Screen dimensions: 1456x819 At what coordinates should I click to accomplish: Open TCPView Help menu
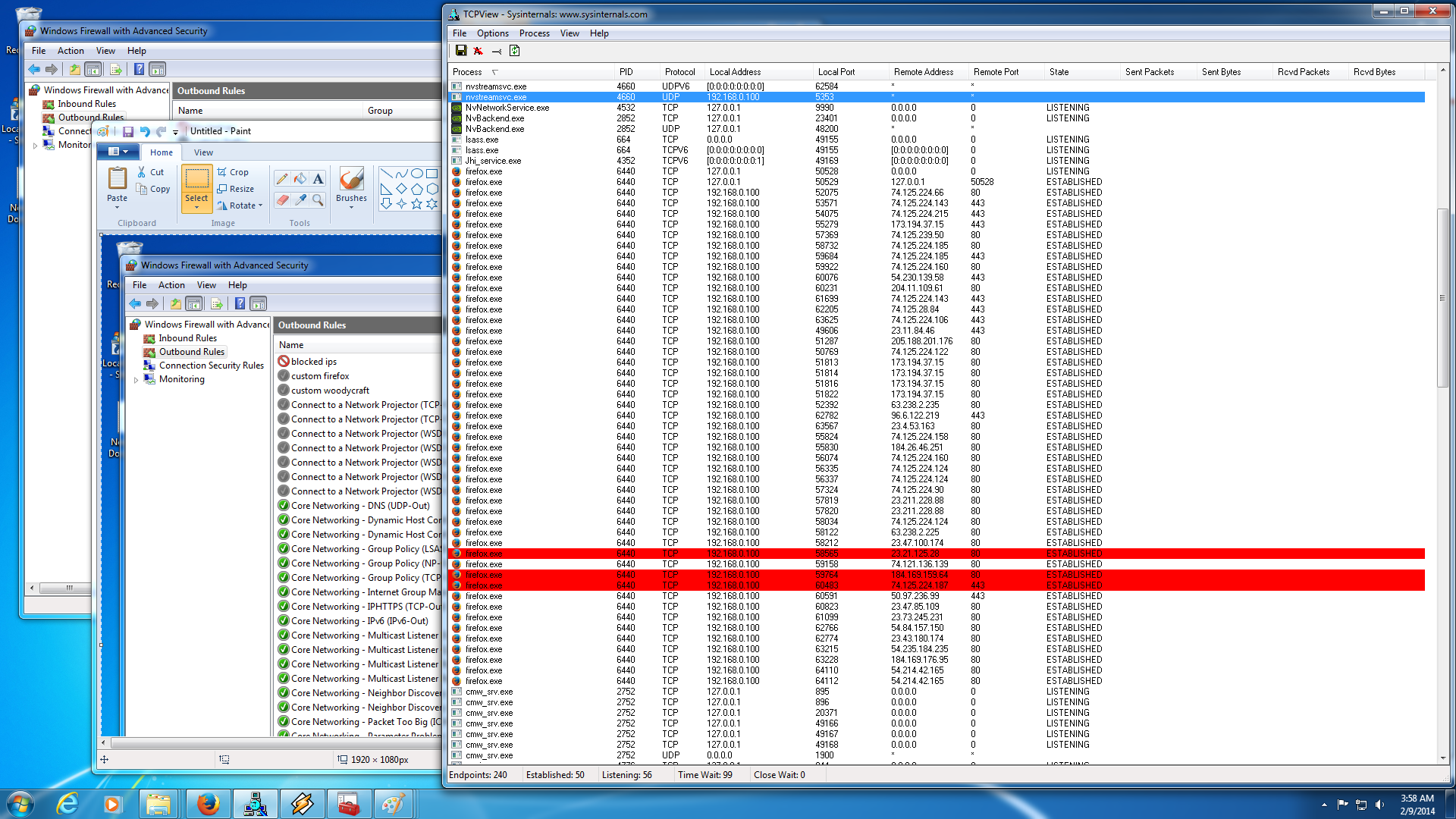(599, 33)
